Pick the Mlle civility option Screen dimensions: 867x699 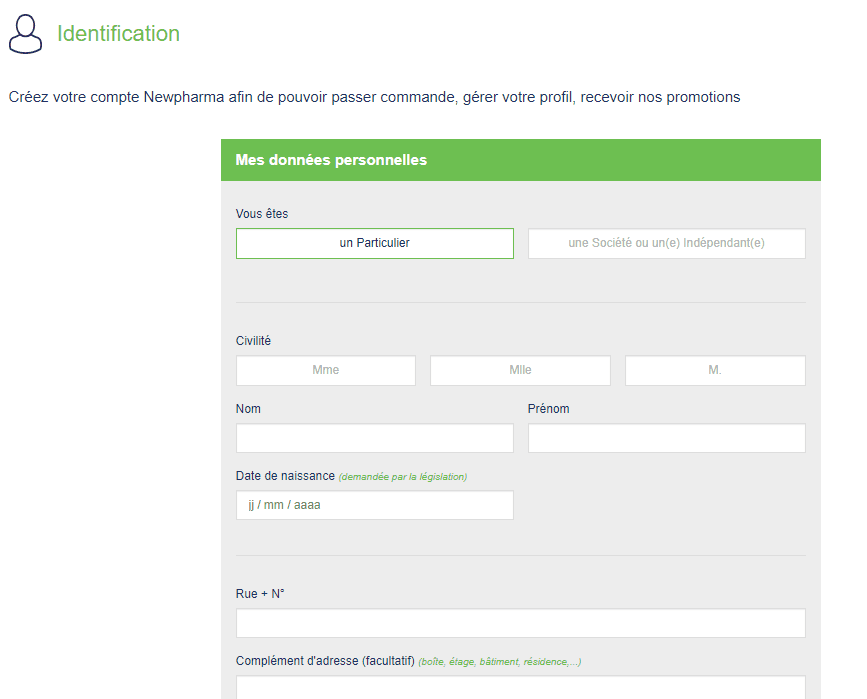click(x=520, y=370)
